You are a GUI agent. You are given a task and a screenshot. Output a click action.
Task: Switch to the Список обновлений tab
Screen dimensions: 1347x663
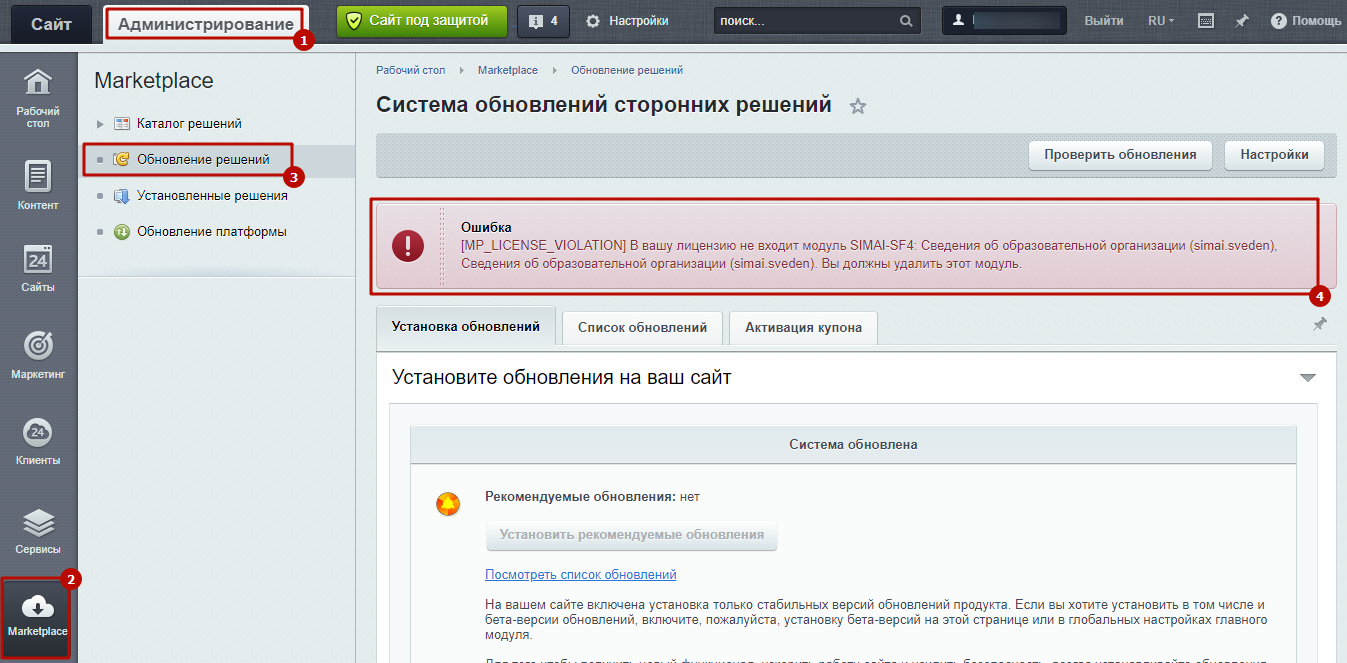(x=642, y=327)
